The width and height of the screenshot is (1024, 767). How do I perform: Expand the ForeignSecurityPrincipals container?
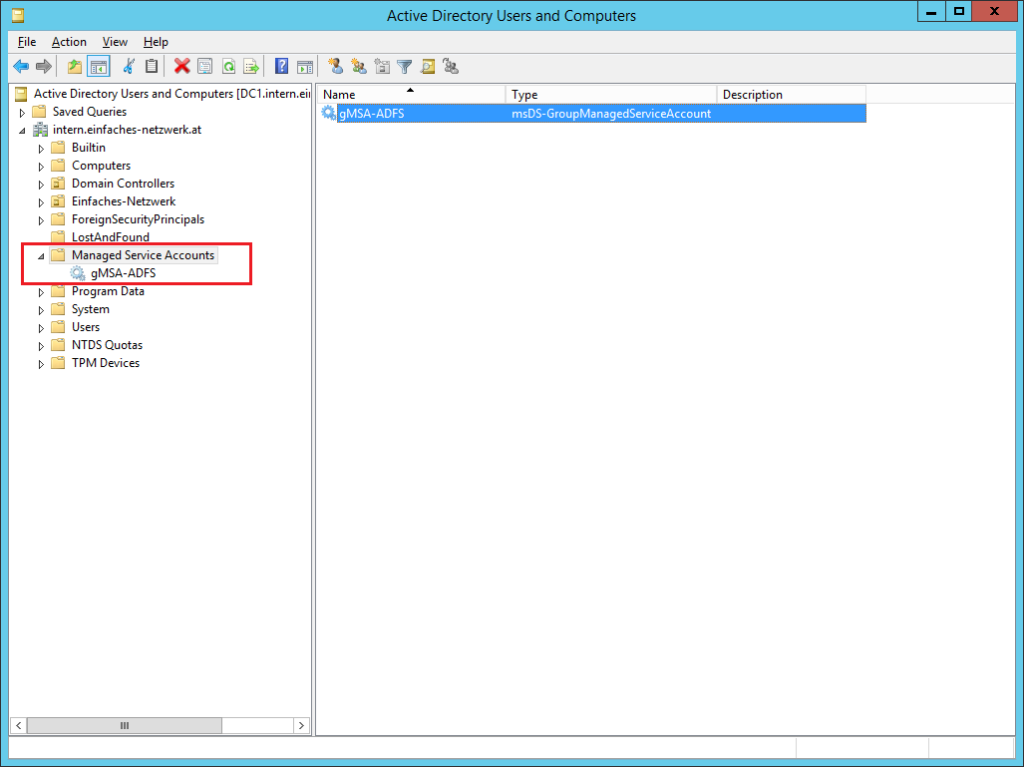[40, 220]
